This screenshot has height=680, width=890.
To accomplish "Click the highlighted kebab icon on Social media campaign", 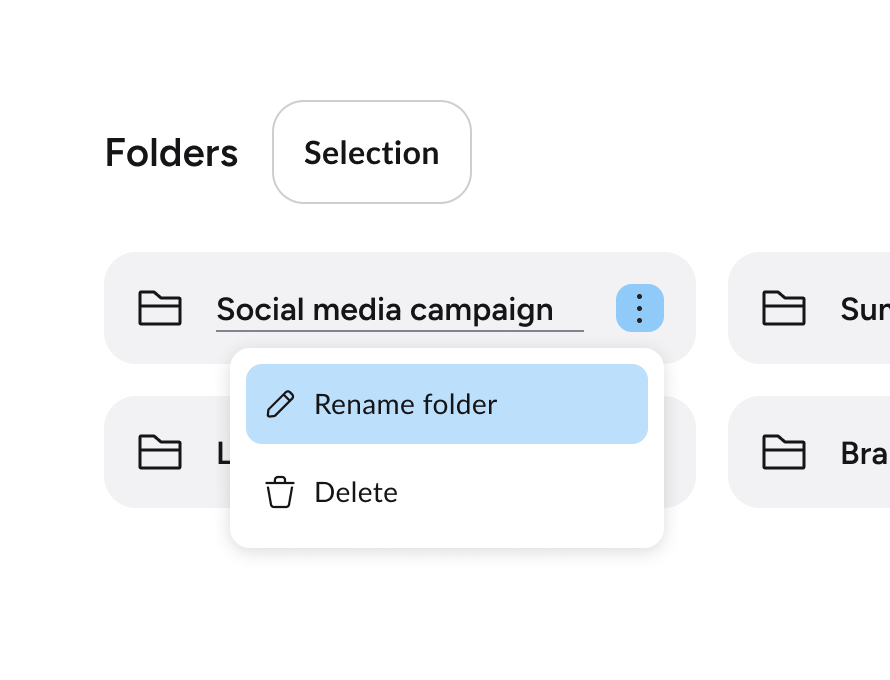I will [639, 308].
